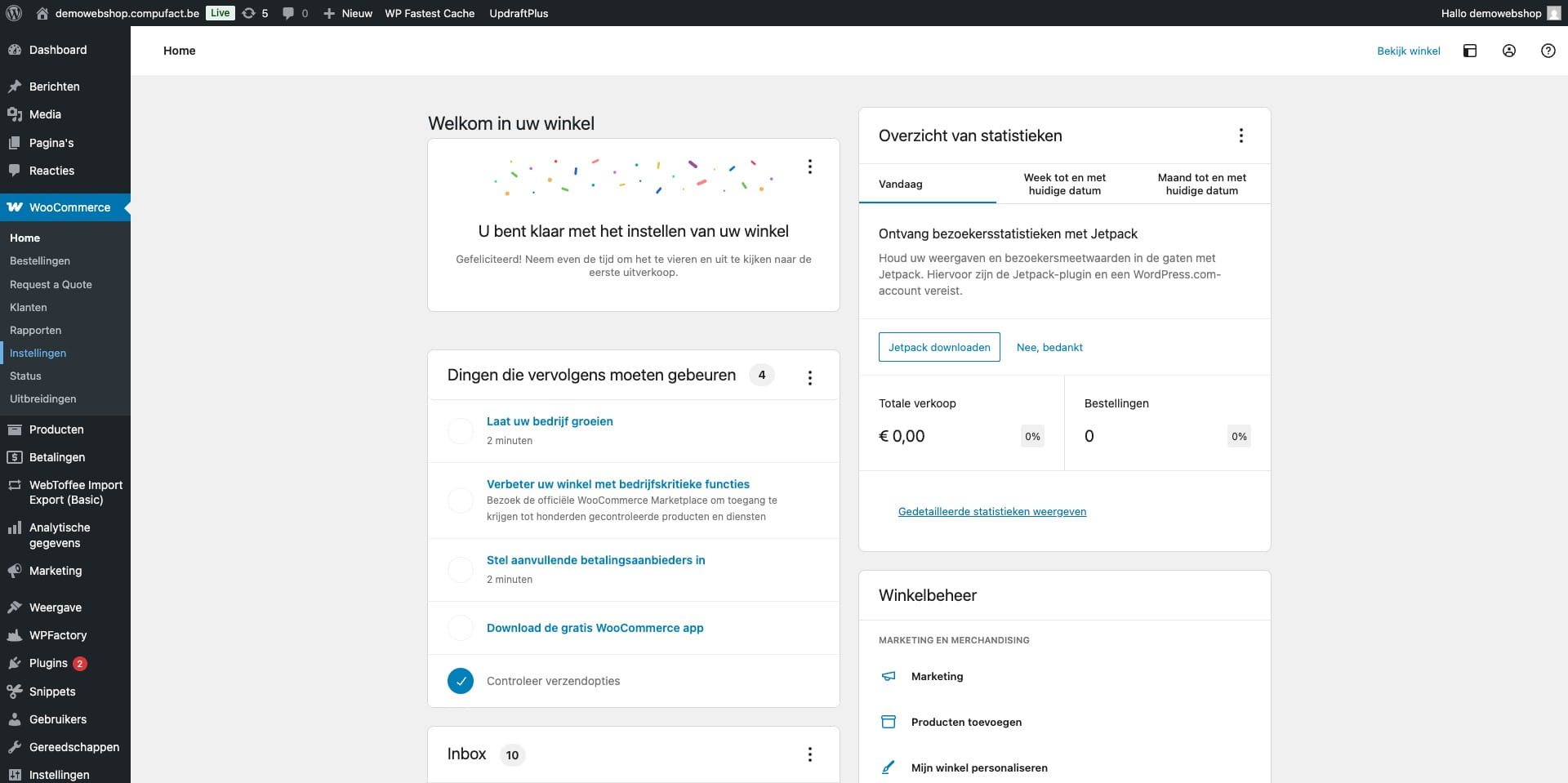Open Uitbreidingen submenu item

coord(43,398)
